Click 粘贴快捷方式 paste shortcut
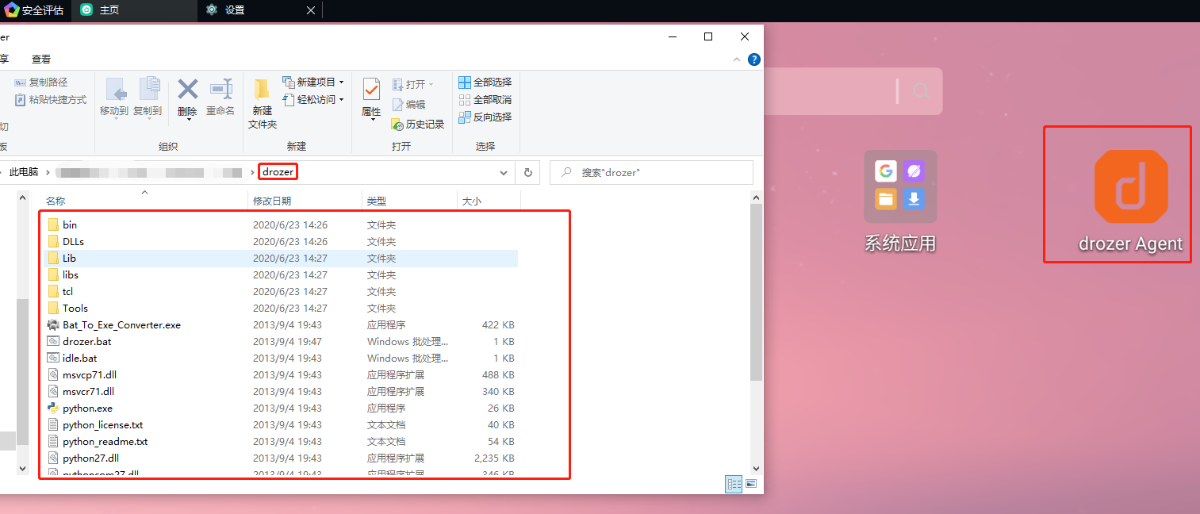The height and width of the screenshot is (514, 1200). [50, 99]
